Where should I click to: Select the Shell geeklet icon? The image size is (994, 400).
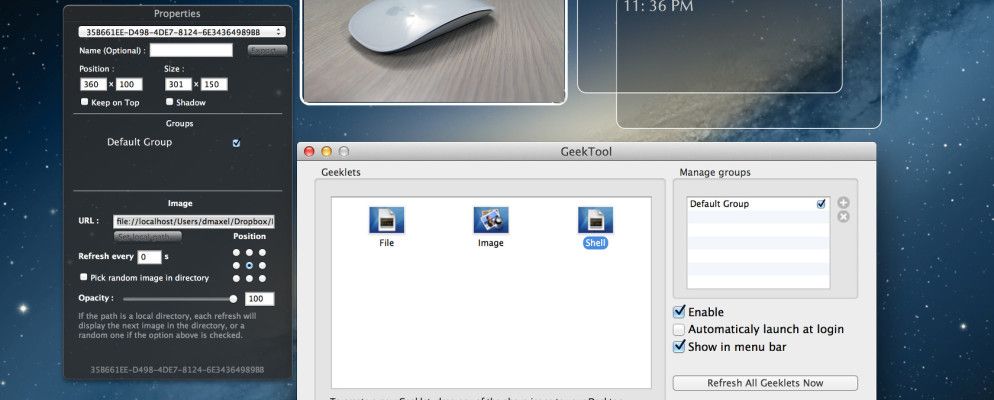pyautogui.click(x=595, y=221)
